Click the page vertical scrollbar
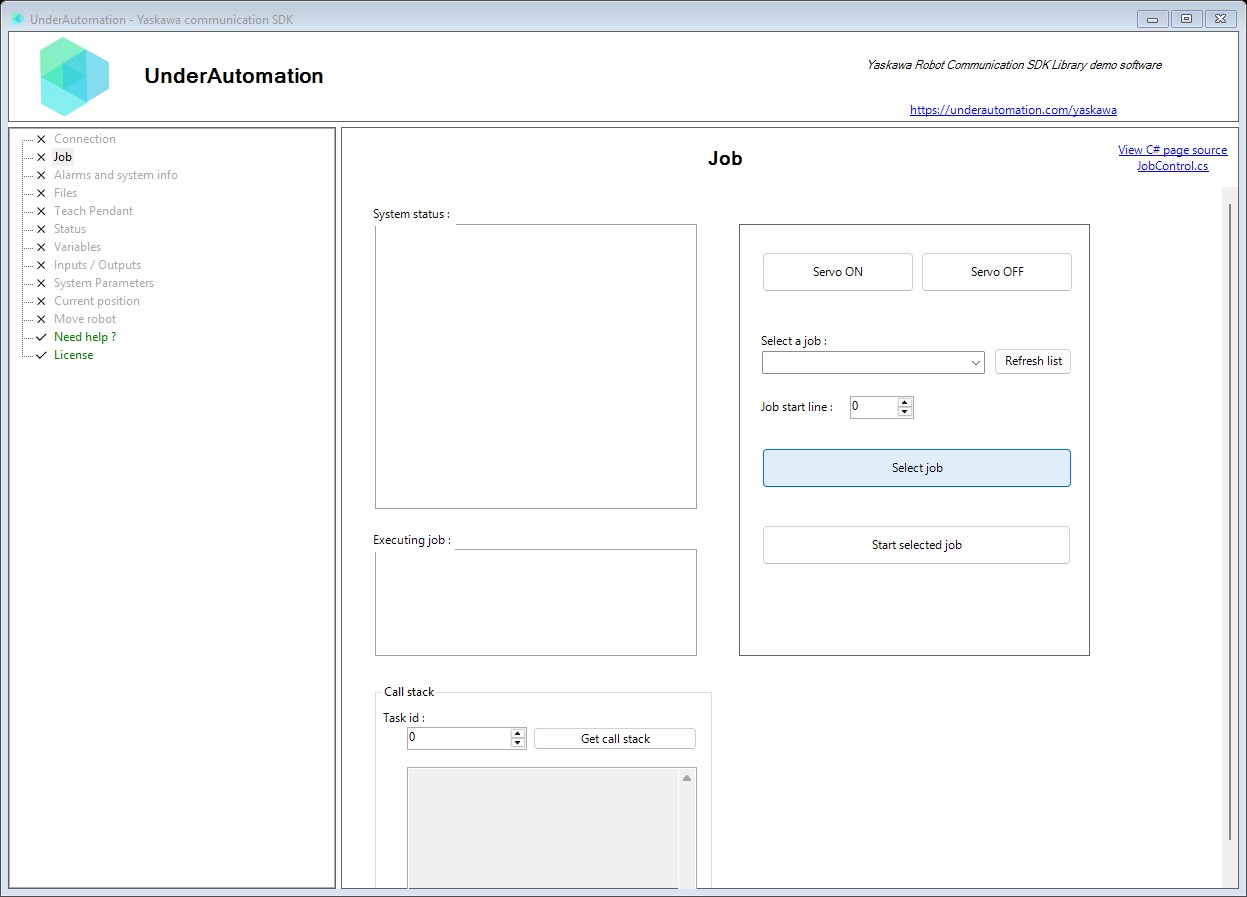Image resolution: width=1247 pixels, height=897 pixels. (1230, 520)
